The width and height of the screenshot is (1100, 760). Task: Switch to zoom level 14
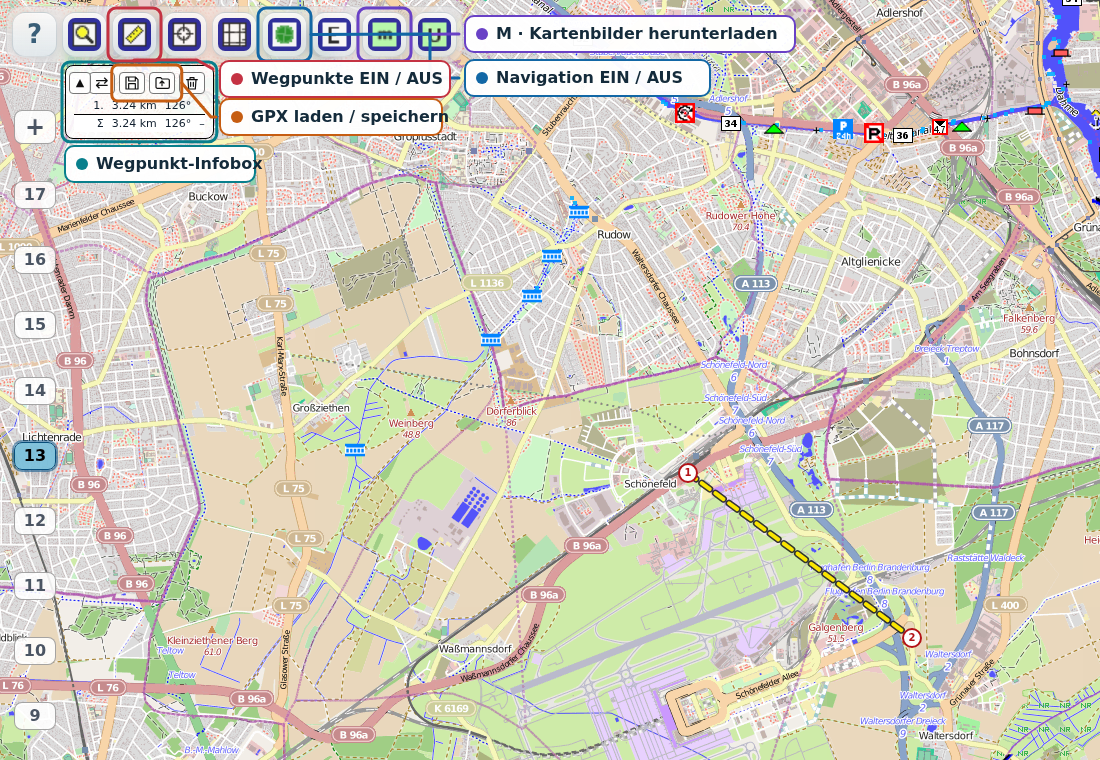[34, 390]
